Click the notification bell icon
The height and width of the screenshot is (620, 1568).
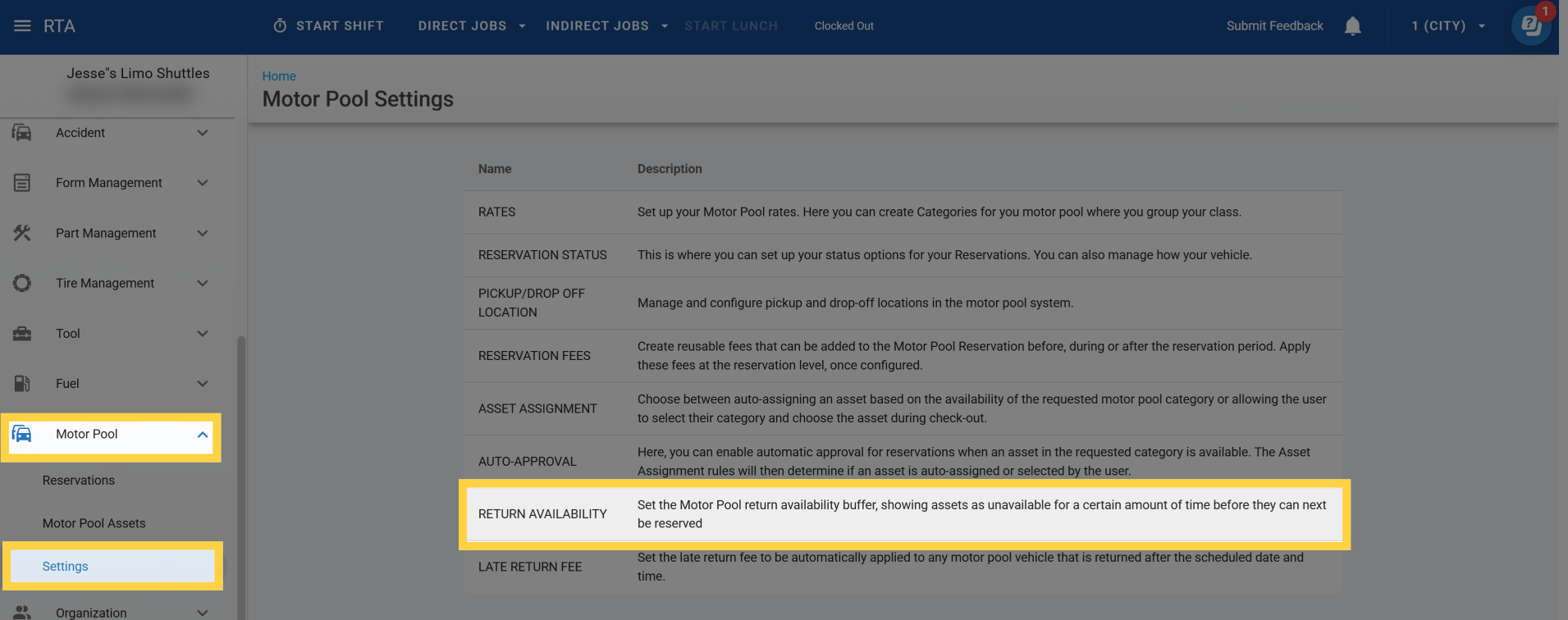coord(1352,26)
